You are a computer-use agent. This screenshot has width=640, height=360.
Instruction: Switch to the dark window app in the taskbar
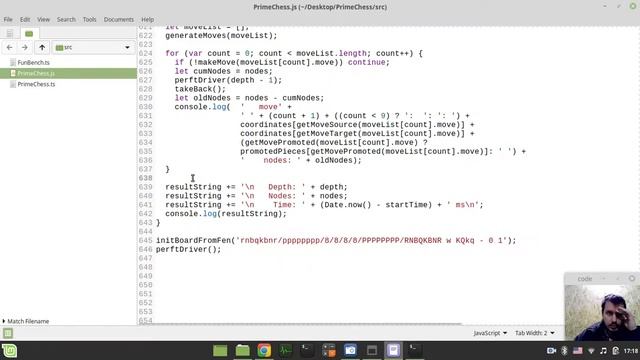point(371,351)
